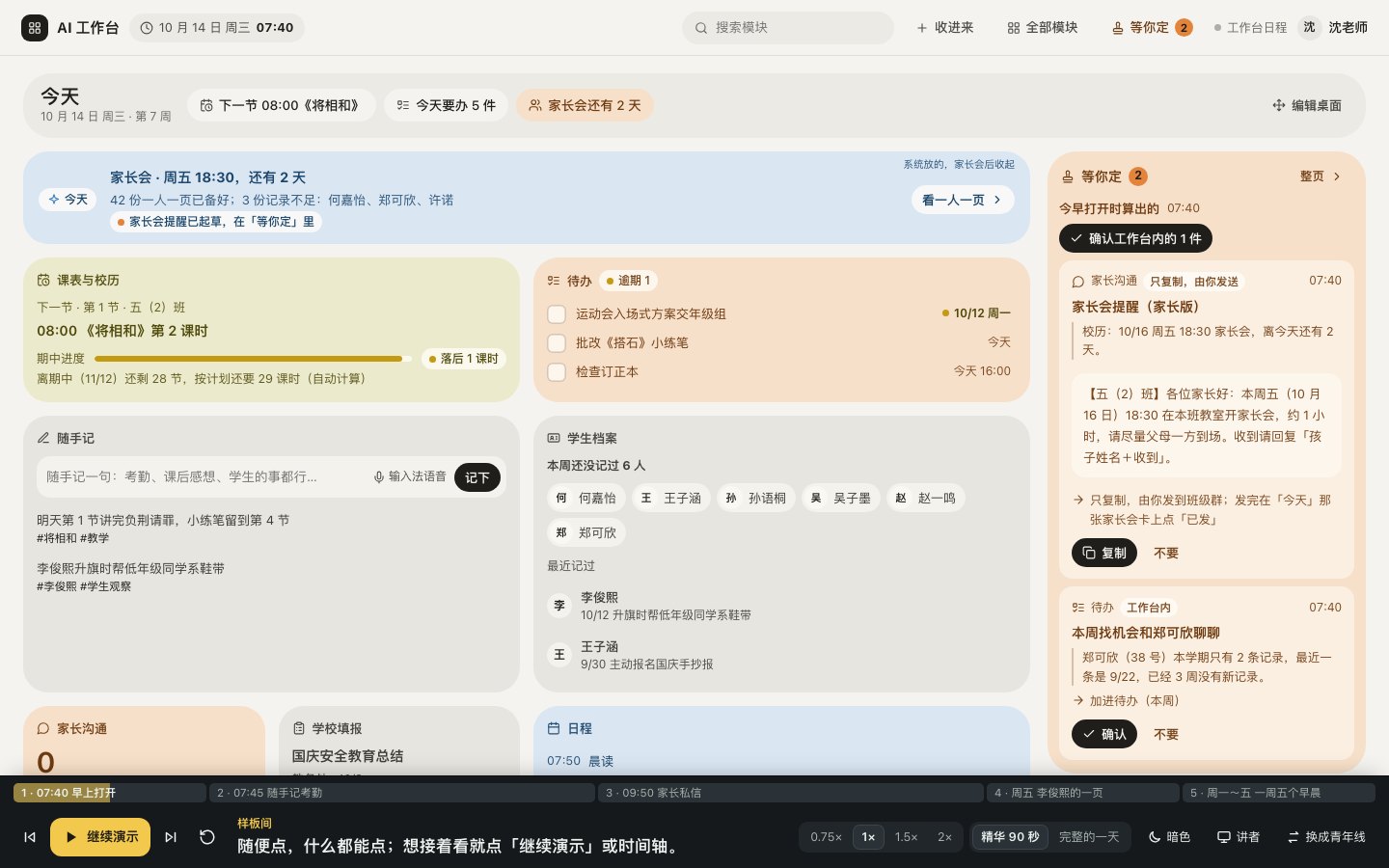Check 运动会入场式方案交年级组 task

click(x=557, y=313)
